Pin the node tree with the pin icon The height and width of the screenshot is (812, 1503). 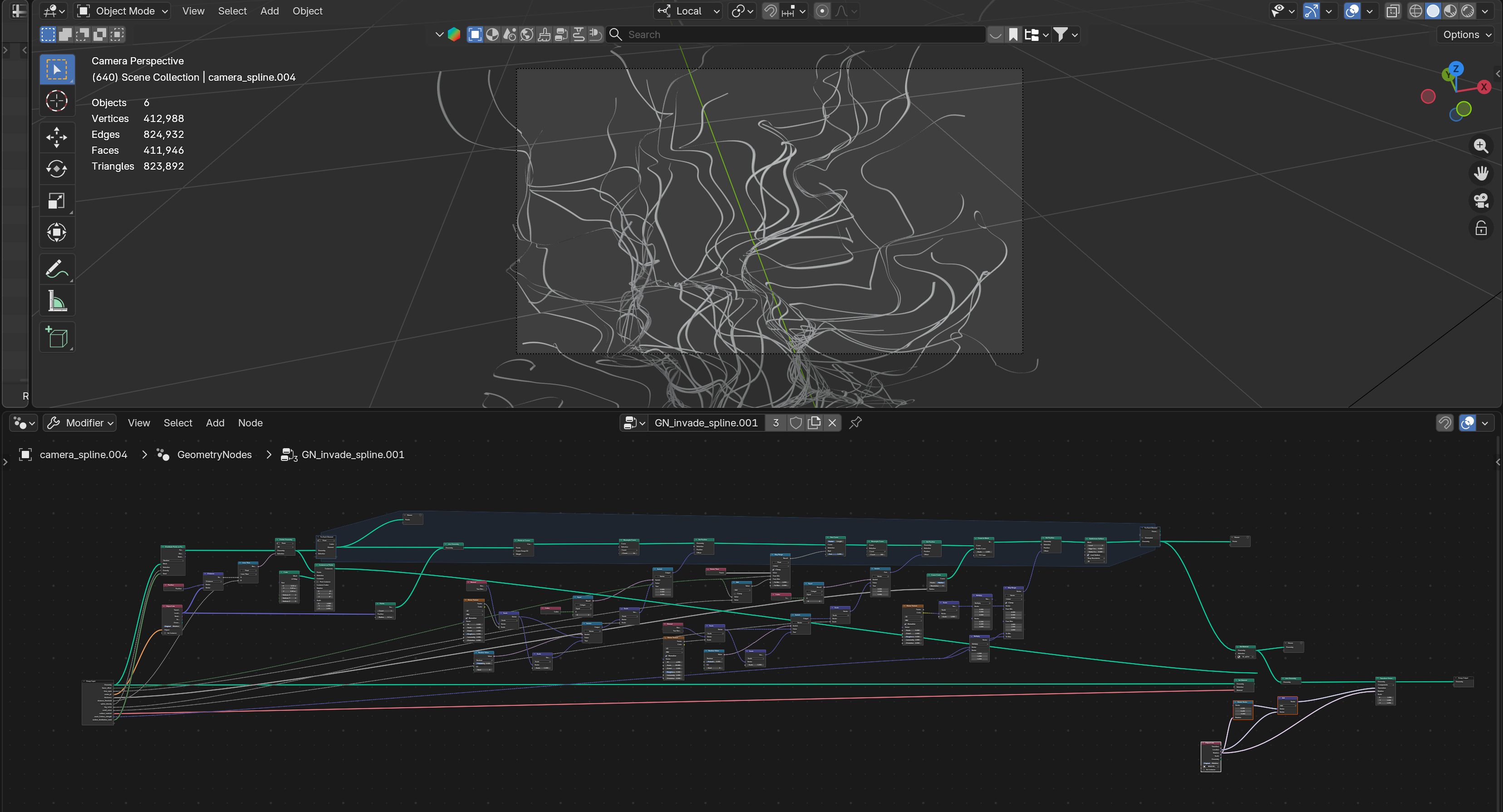point(855,422)
